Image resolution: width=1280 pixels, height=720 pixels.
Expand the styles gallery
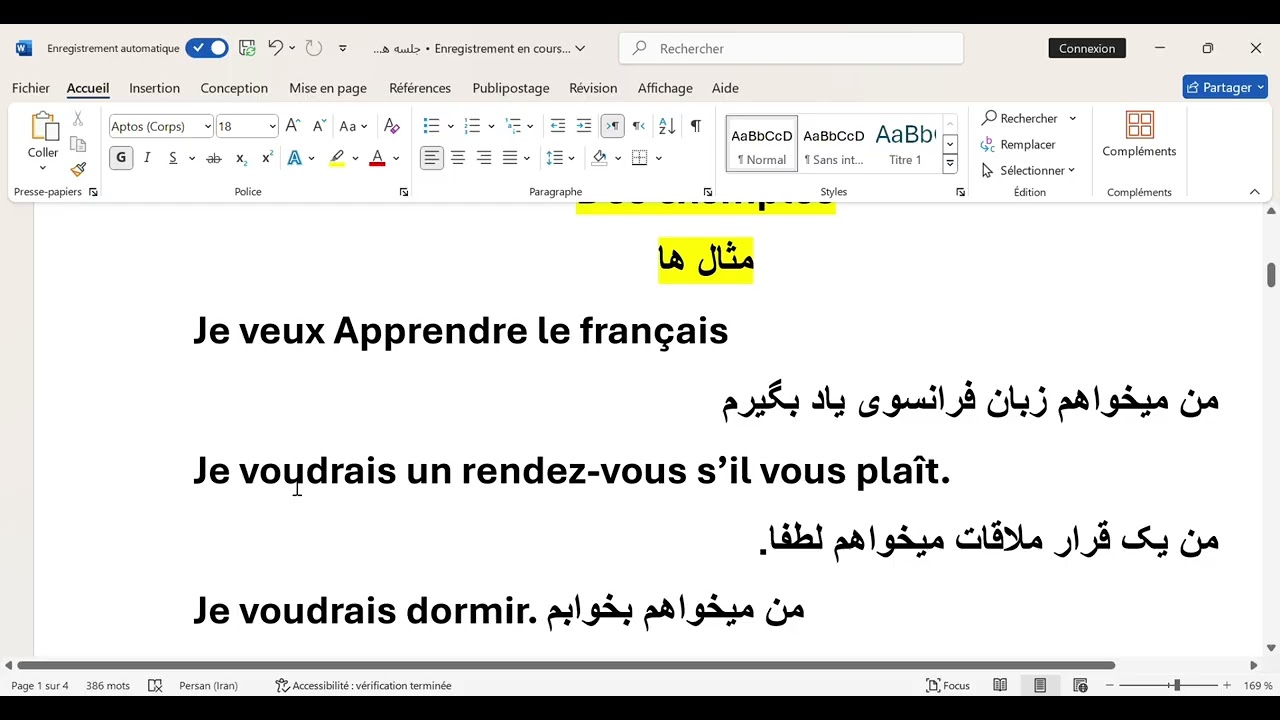pos(950,164)
